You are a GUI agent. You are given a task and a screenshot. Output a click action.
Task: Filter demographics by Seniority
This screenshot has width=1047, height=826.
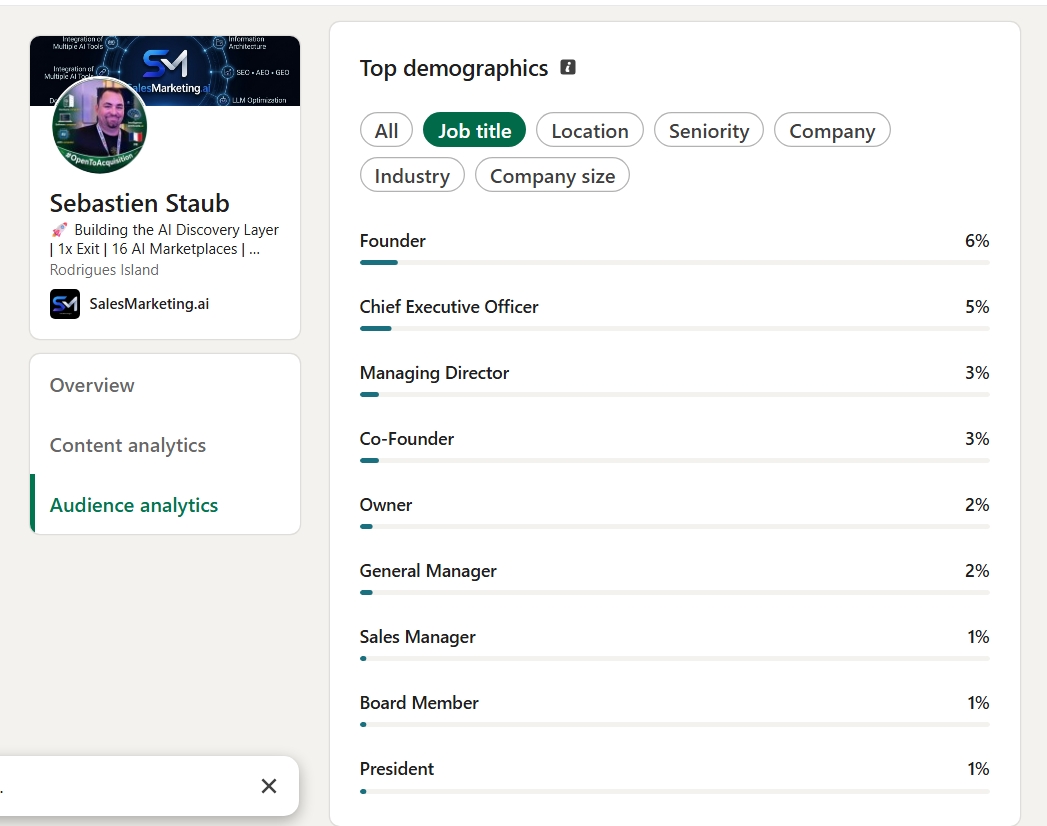tap(708, 130)
